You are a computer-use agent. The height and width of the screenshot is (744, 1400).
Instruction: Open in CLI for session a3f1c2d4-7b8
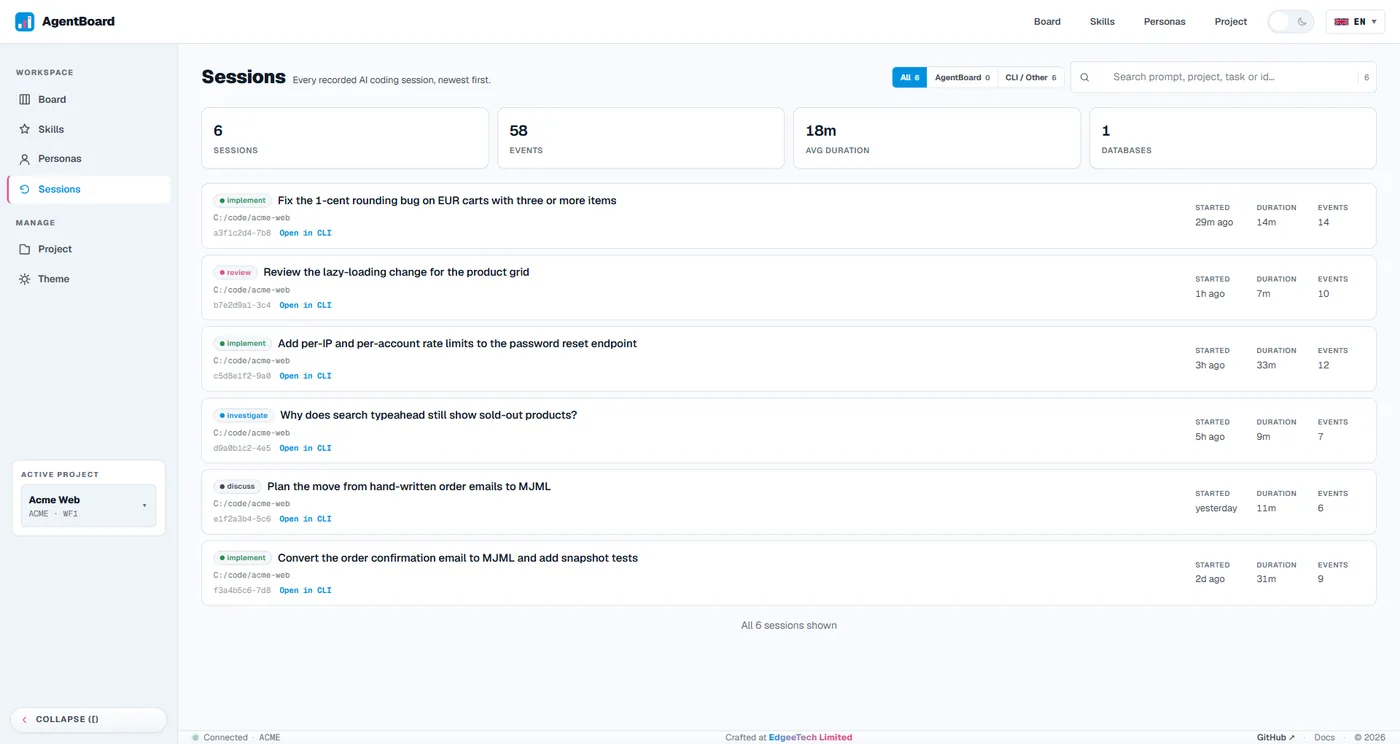(305, 233)
